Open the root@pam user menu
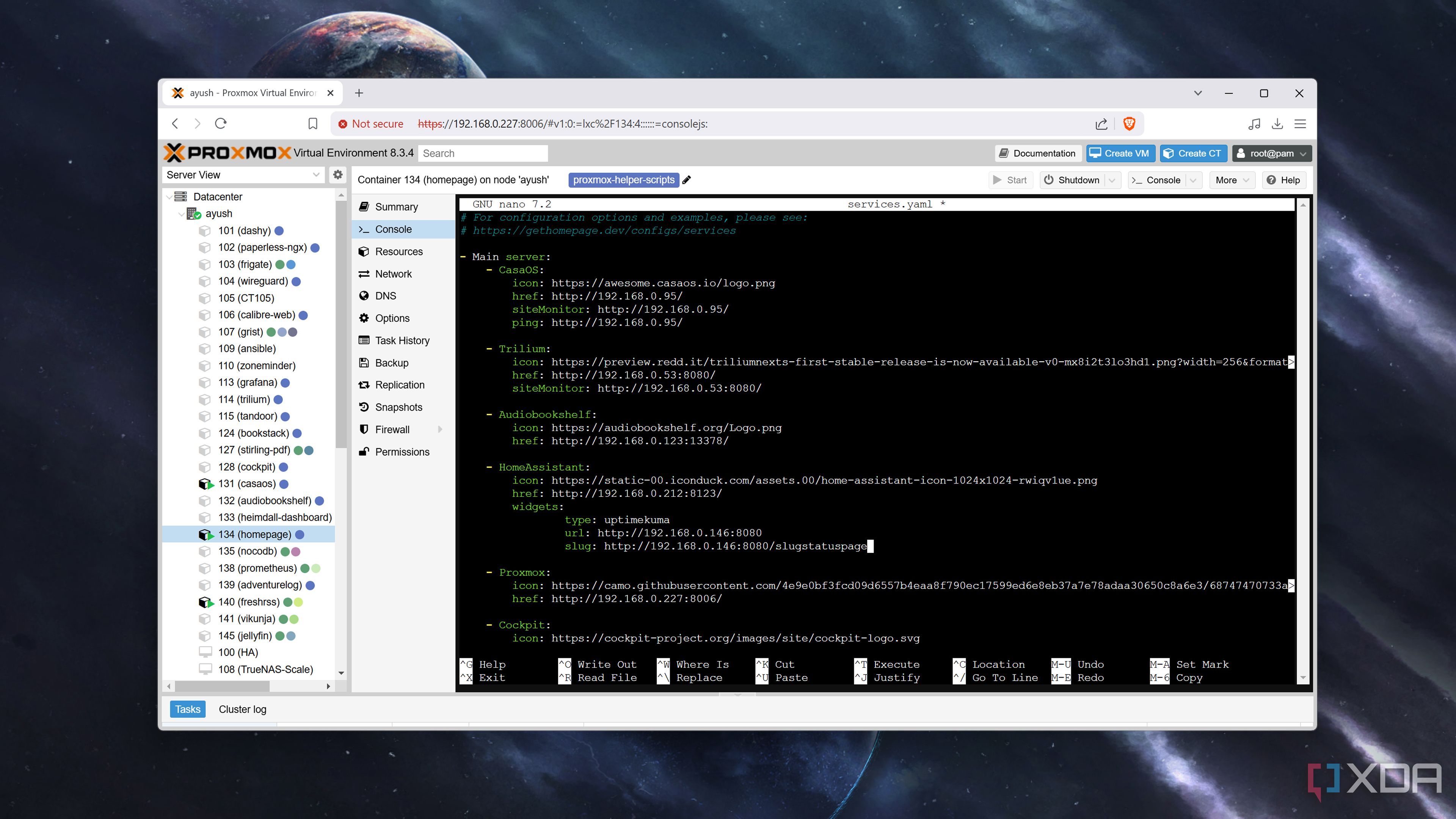This screenshot has height=819, width=1456. point(1271,153)
